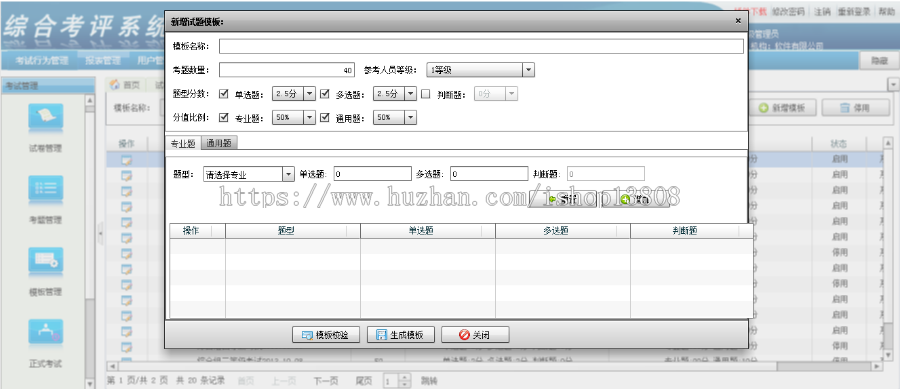Click the green plus icon on 新增模板
This screenshot has width=900, height=389.
(x=763, y=108)
